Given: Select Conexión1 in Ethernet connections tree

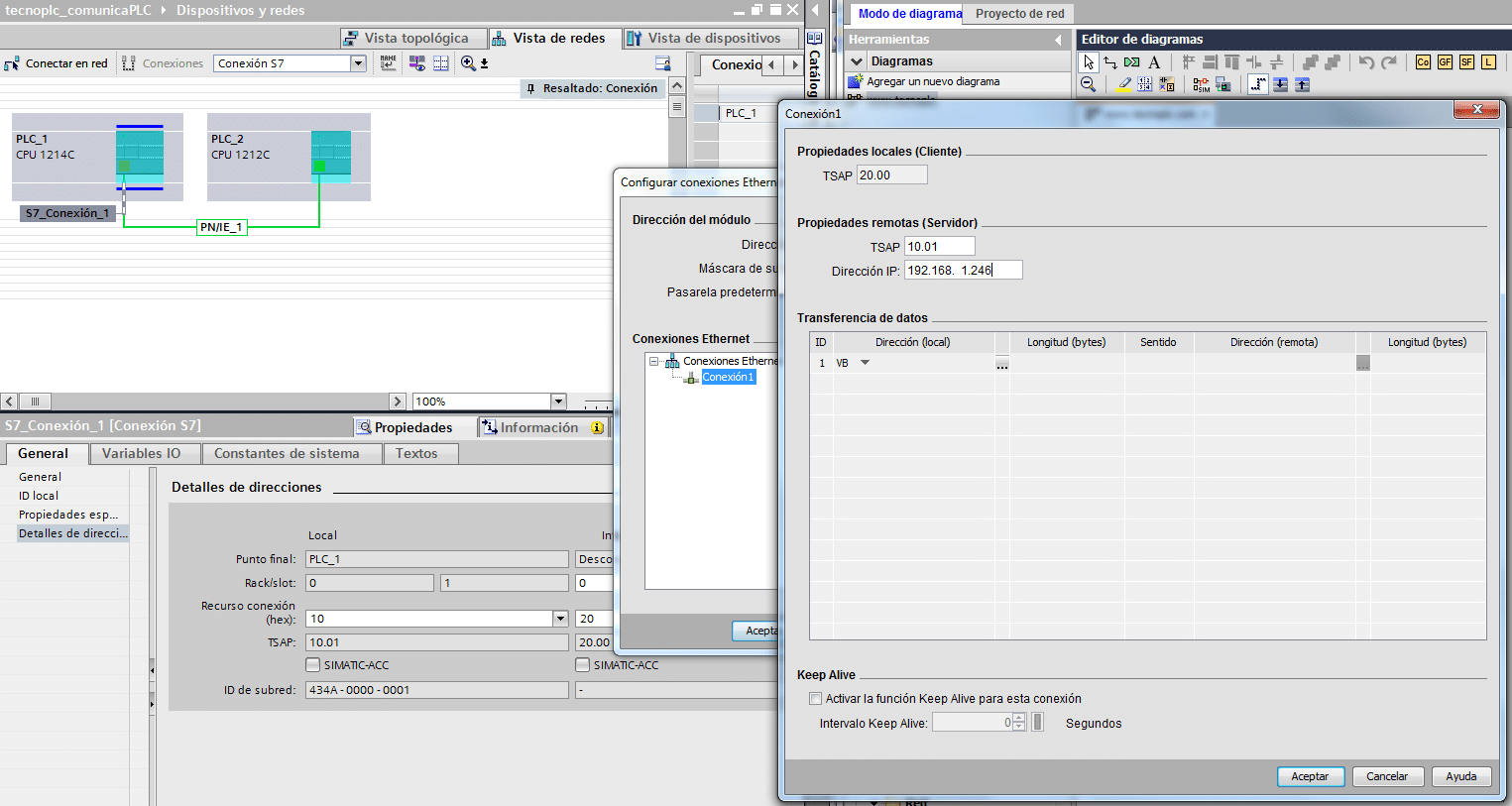Looking at the screenshot, I should pyautogui.click(x=729, y=377).
